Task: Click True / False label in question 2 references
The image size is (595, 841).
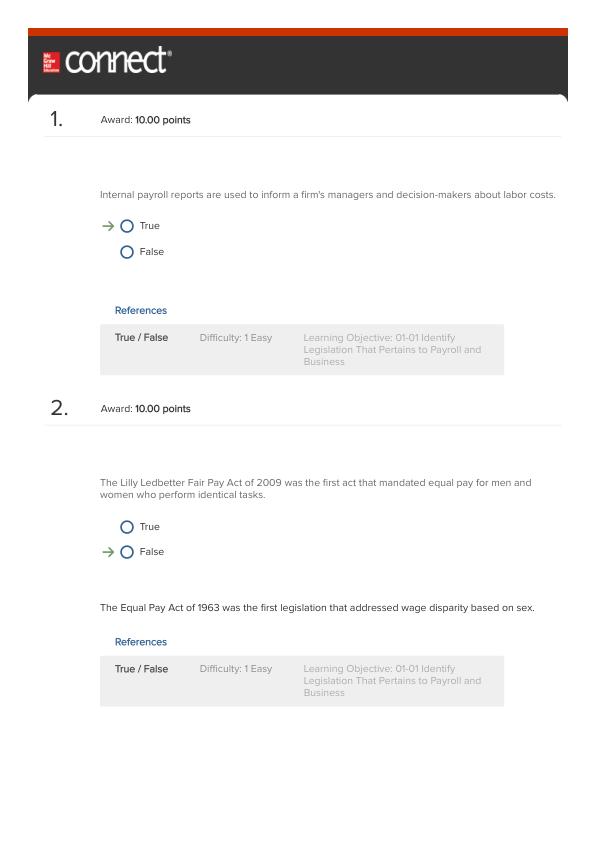Action: coord(141,669)
